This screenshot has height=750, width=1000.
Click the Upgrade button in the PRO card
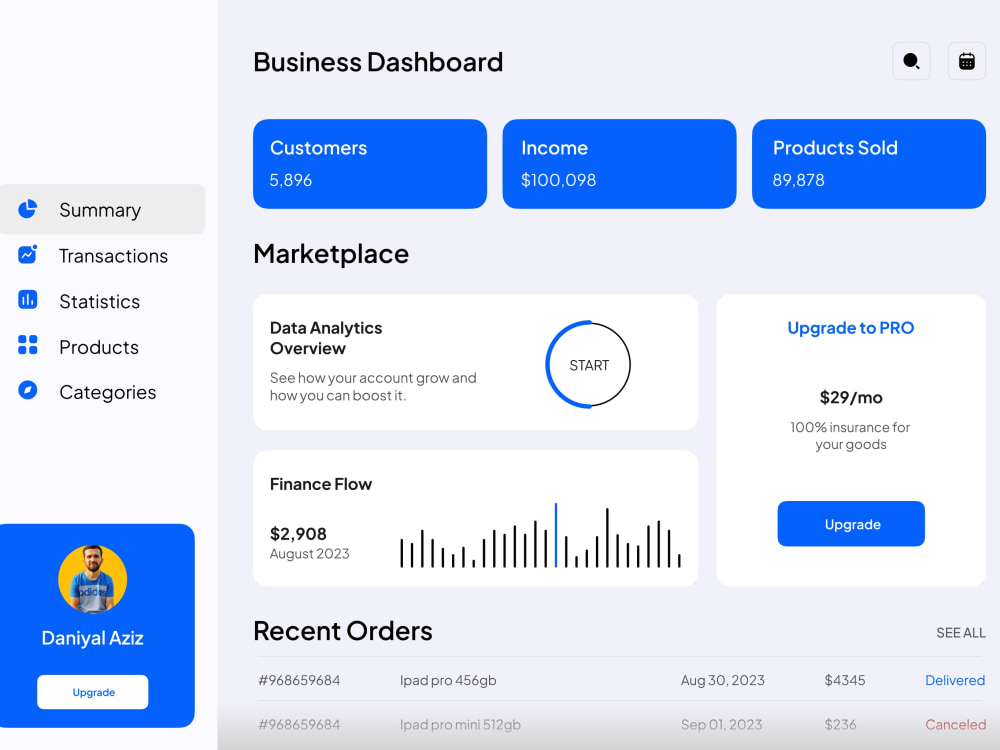[x=851, y=523]
